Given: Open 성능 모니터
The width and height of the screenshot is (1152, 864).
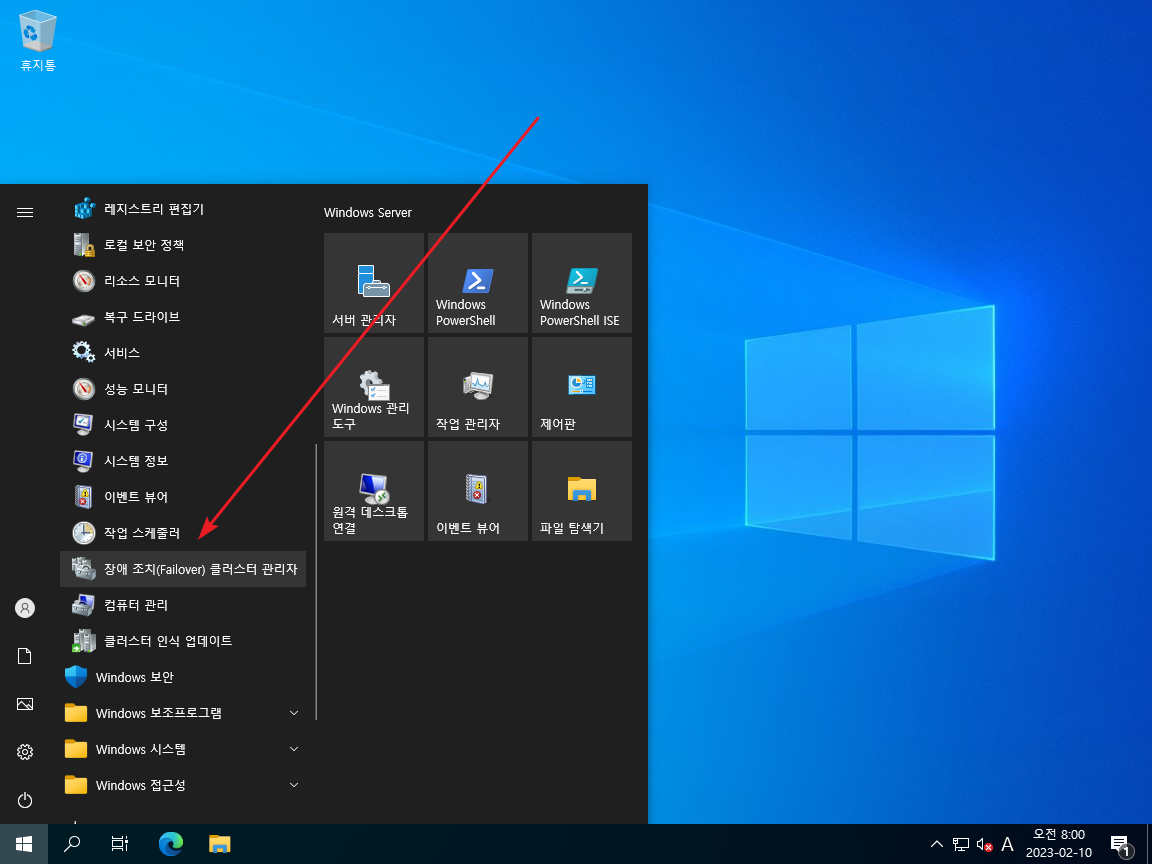Looking at the screenshot, I should 183,389.
